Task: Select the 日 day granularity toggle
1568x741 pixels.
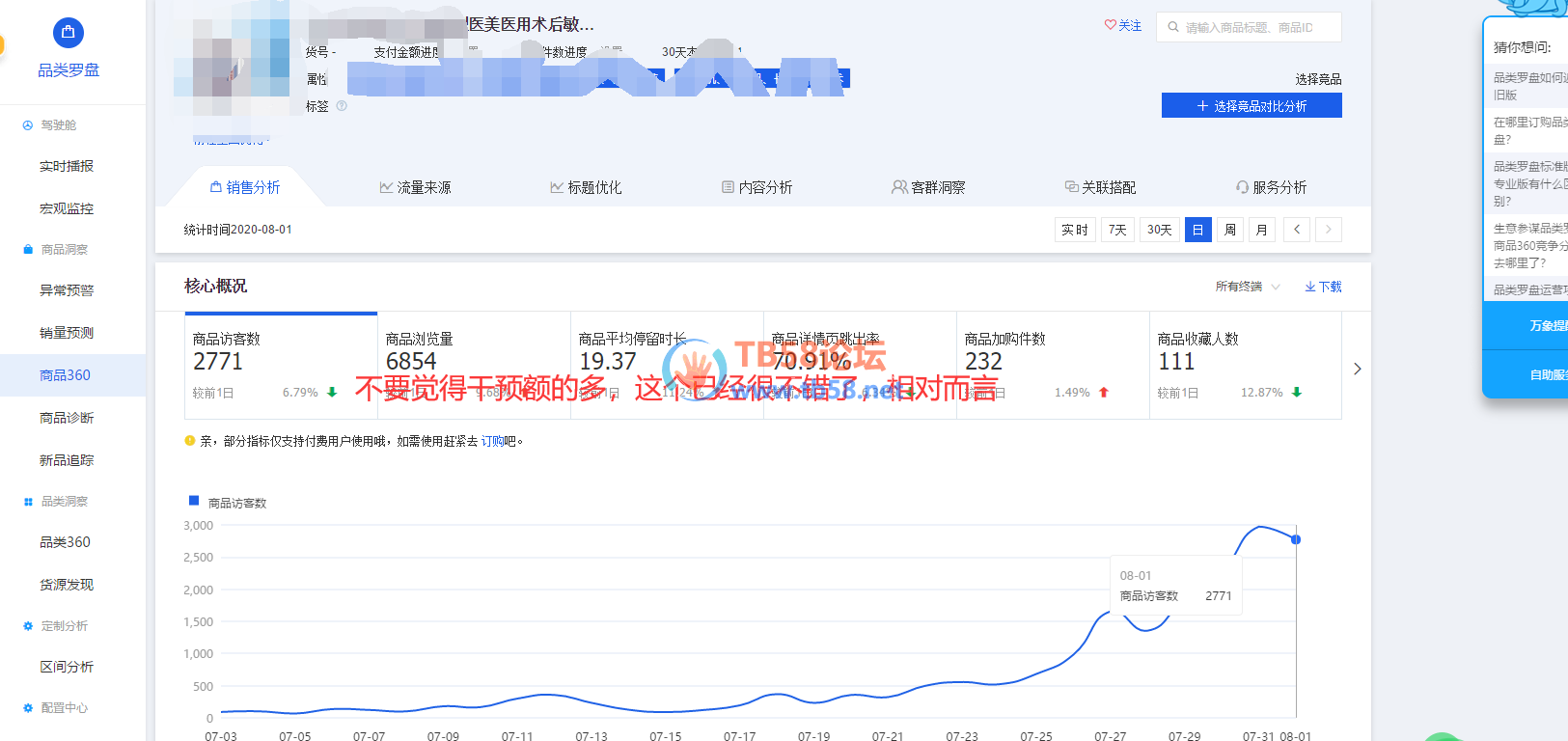Action: pyautogui.click(x=1197, y=230)
